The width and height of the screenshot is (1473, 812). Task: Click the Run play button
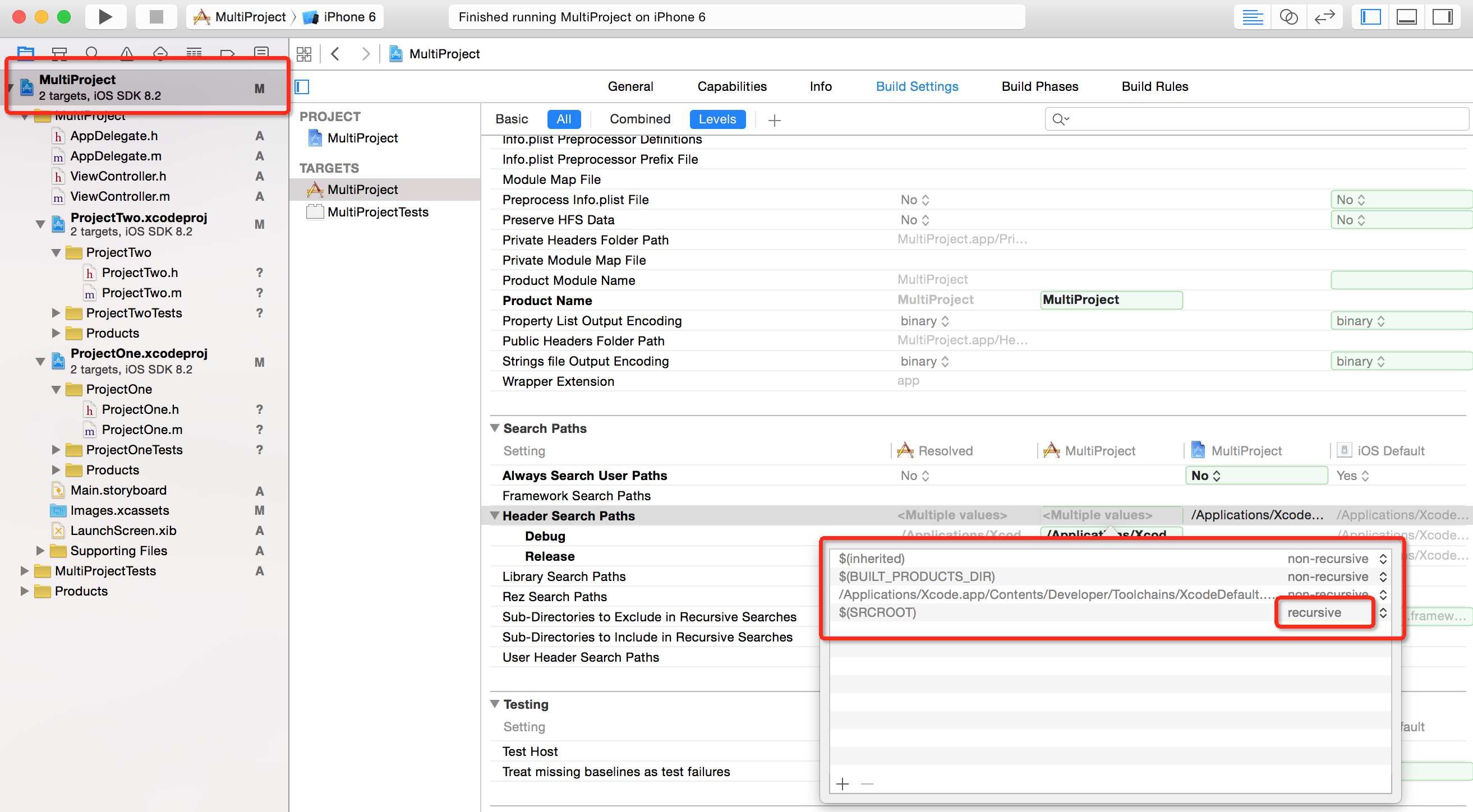coord(105,17)
